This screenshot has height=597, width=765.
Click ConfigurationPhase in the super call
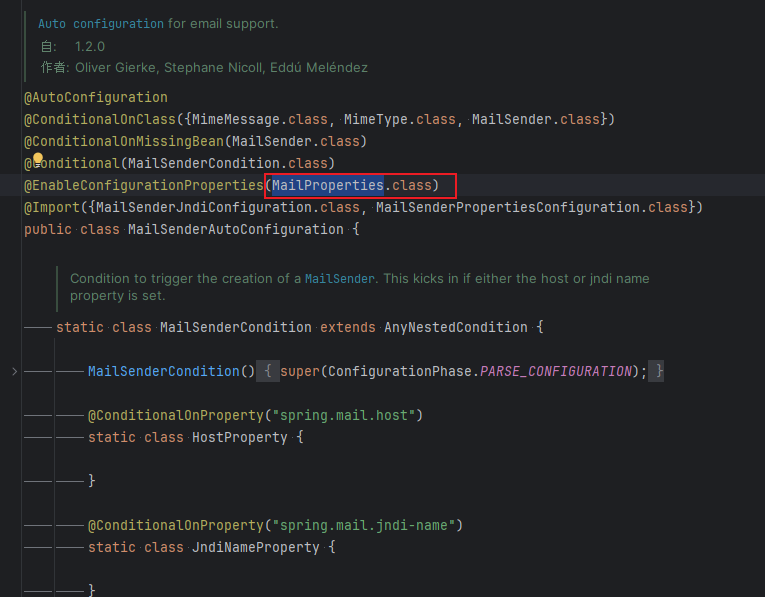(x=400, y=372)
